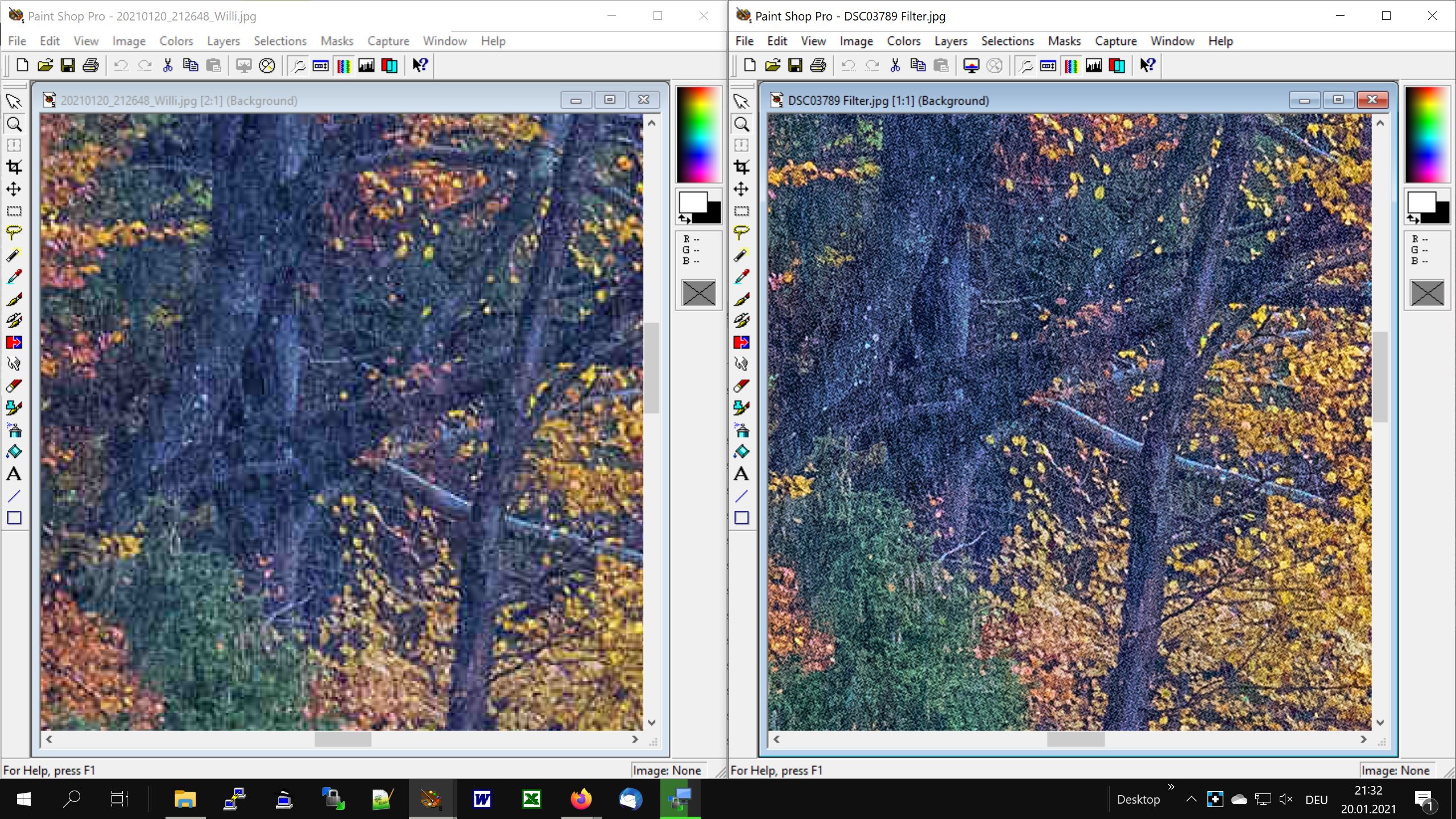Select the Zoom magnifier tool in right window
Image resolution: width=1456 pixels, height=819 pixels.
[x=741, y=124]
